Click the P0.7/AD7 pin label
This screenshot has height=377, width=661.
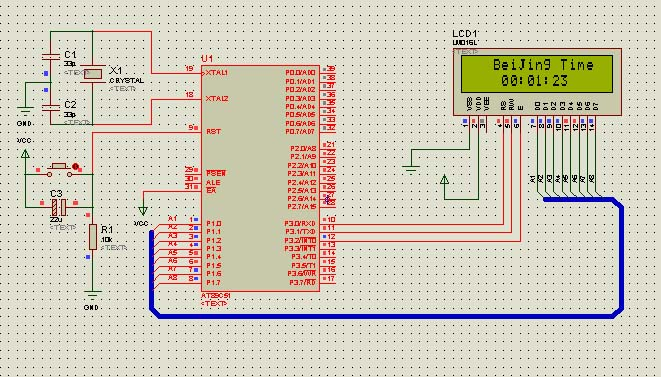300,132
